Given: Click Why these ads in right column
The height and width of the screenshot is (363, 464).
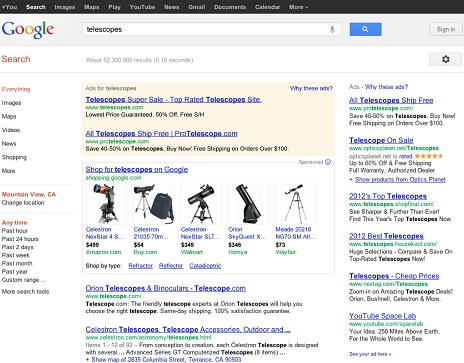Looking at the screenshot, I should click(386, 87).
